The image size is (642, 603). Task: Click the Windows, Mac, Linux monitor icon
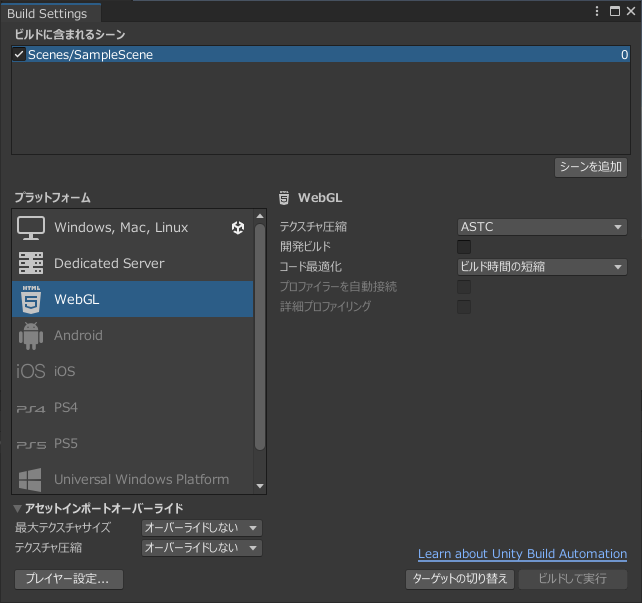31,228
